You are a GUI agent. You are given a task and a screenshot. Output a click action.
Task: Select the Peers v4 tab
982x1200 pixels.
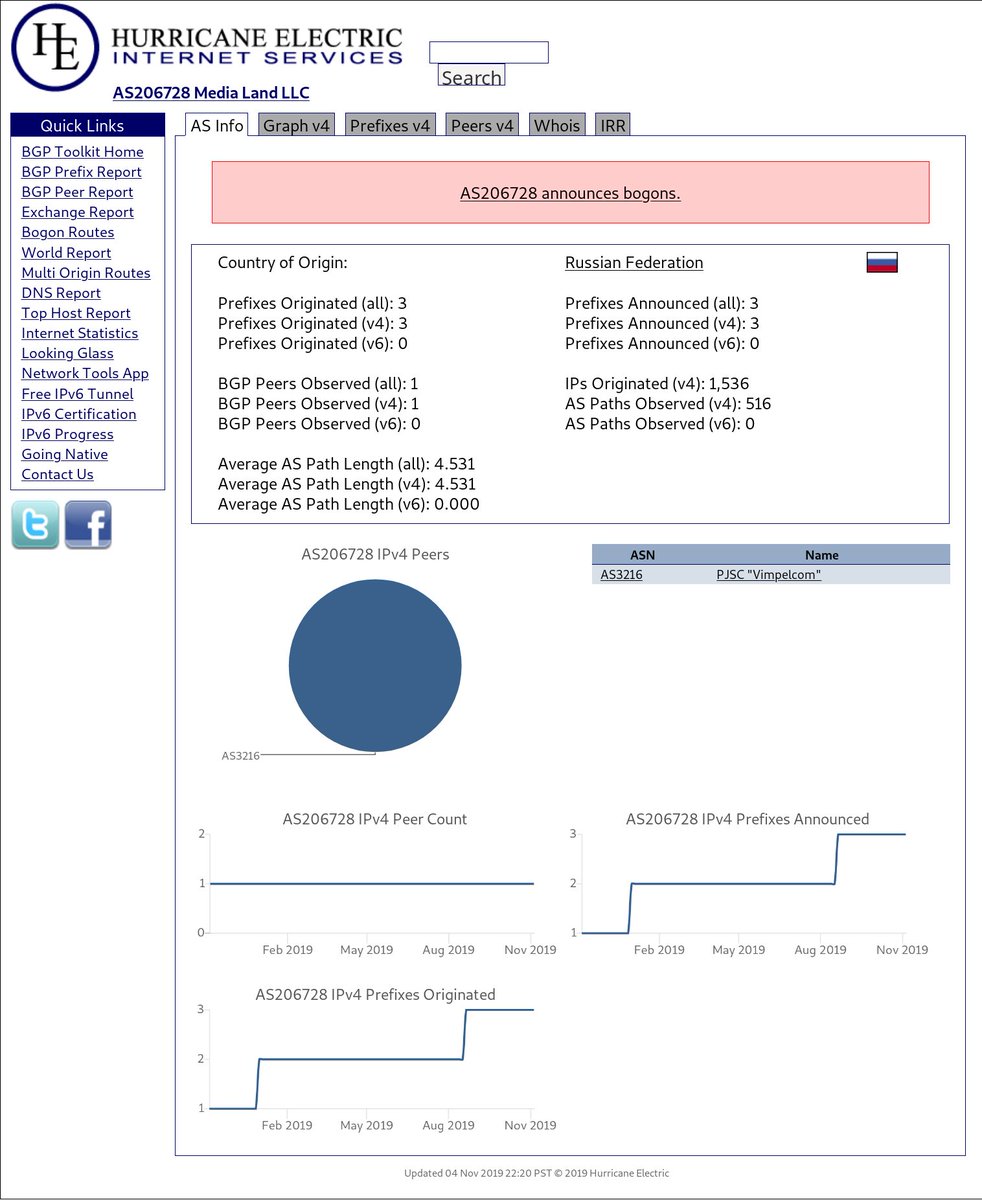pos(482,125)
